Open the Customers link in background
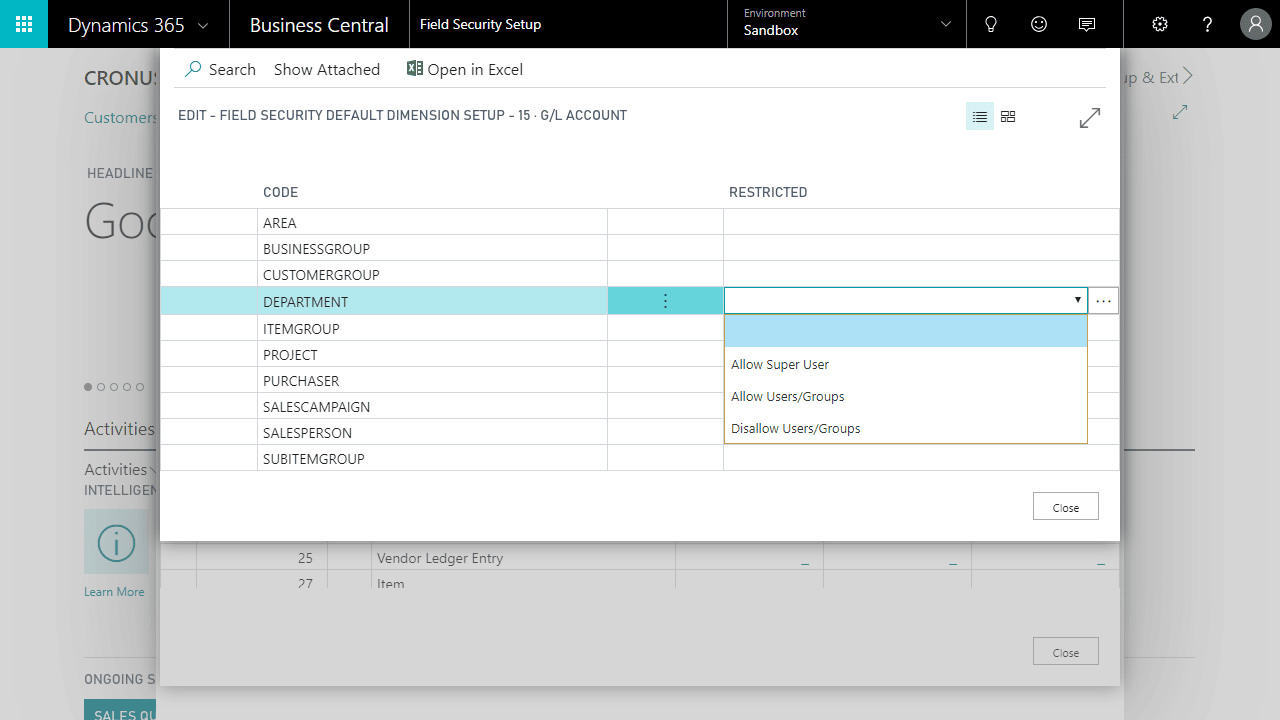Screen dimensions: 1280x720 tap(121, 118)
